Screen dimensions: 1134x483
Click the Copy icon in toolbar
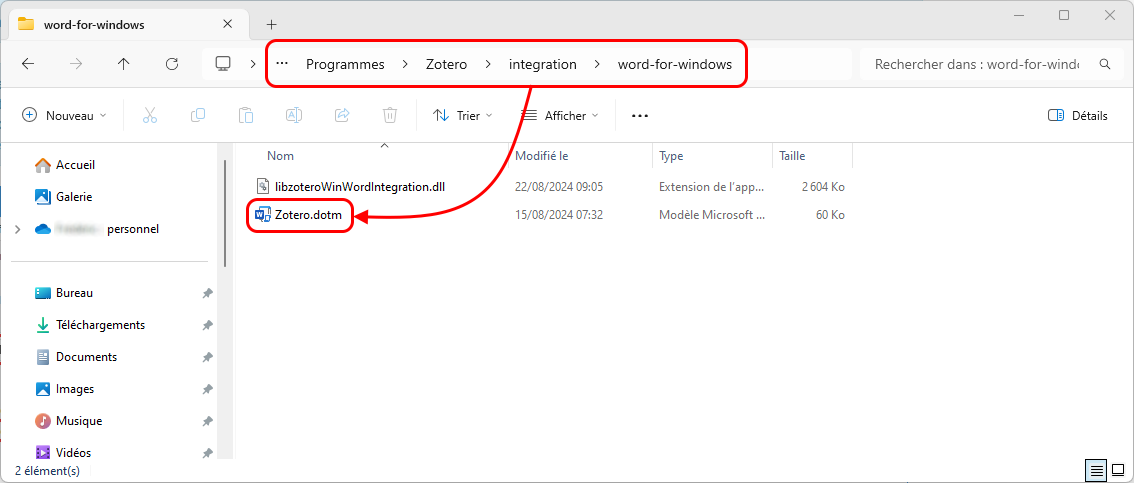(198, 116)
